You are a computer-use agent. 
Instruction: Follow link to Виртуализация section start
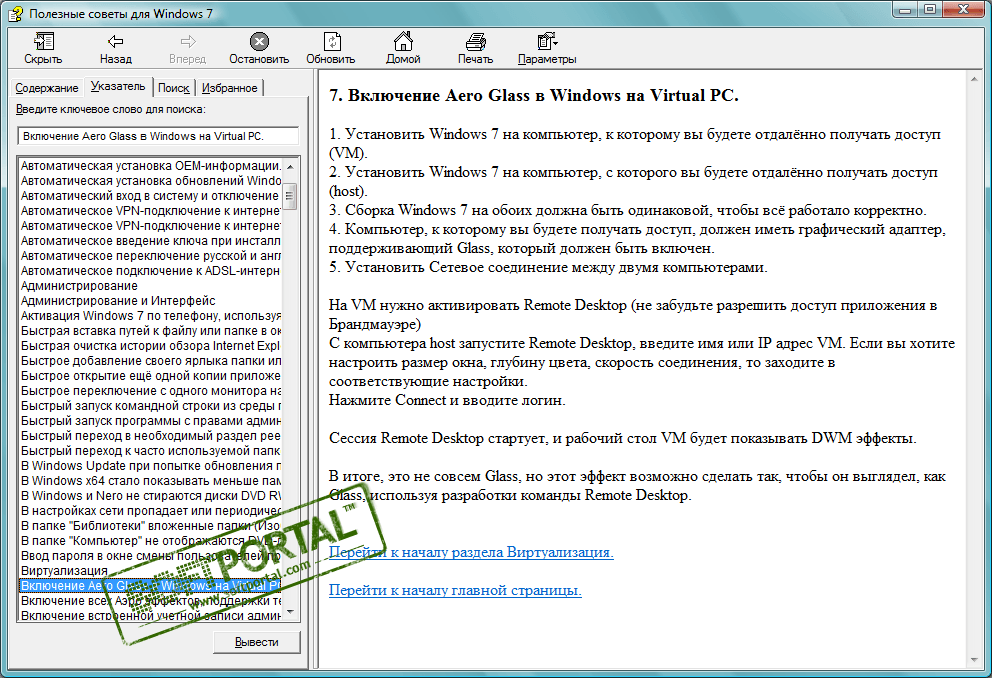point(471,552)
